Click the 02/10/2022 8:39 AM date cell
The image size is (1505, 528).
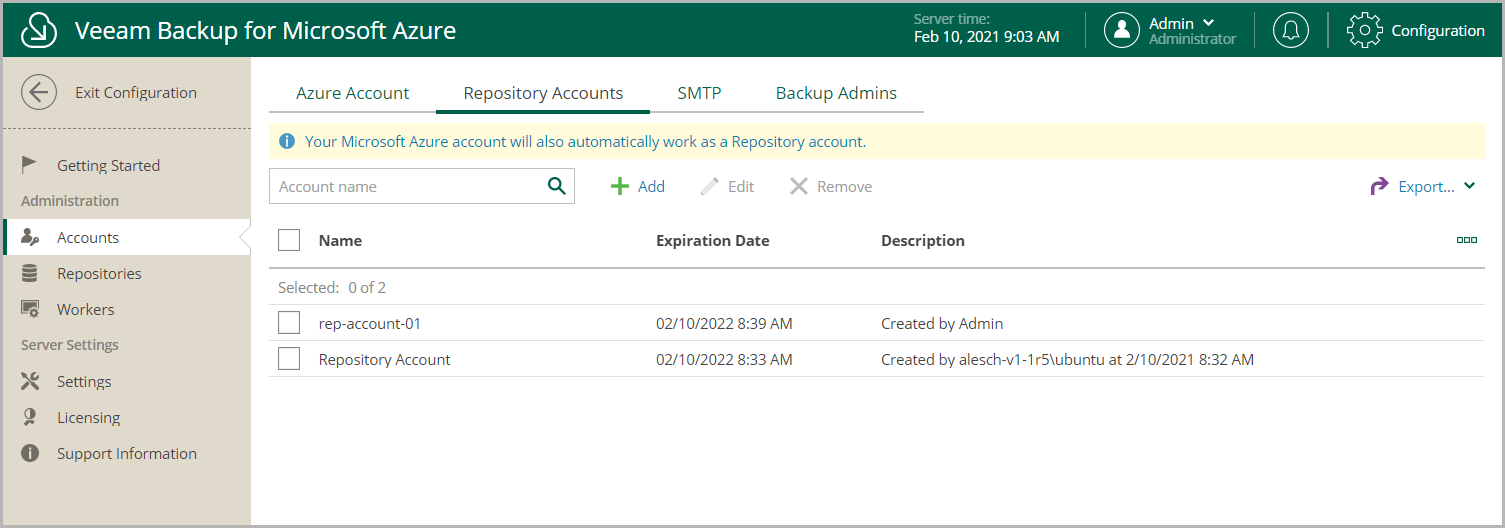(x=724, y=323)
